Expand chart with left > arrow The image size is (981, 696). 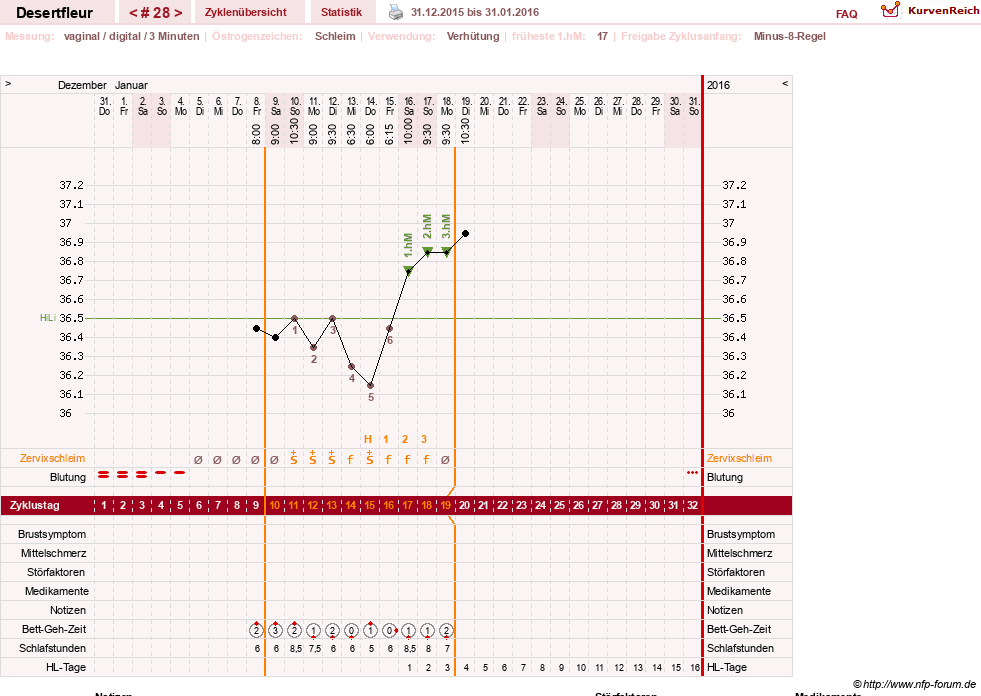(x=8, y=83)
